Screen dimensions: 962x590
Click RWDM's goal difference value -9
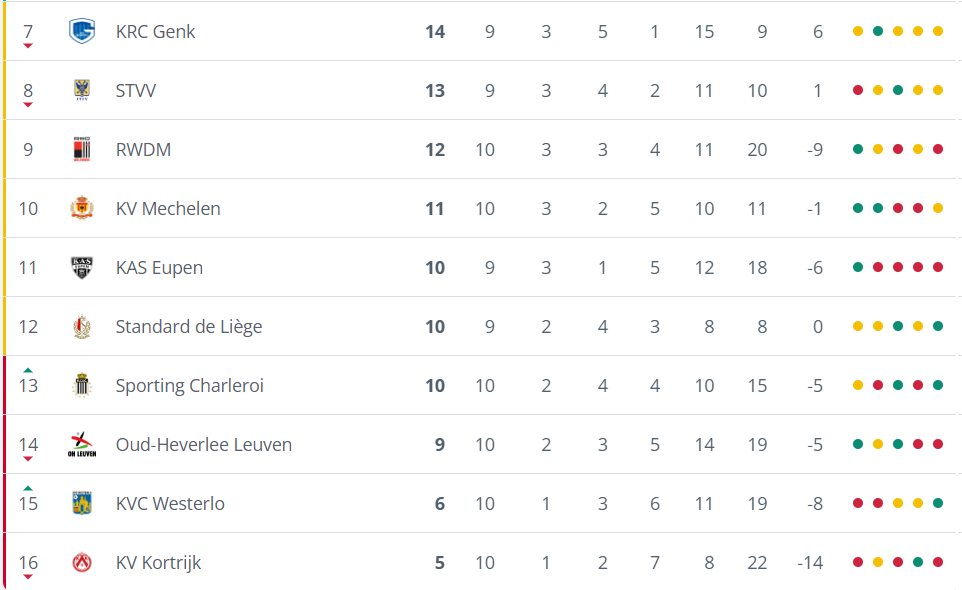click(814, 149)
